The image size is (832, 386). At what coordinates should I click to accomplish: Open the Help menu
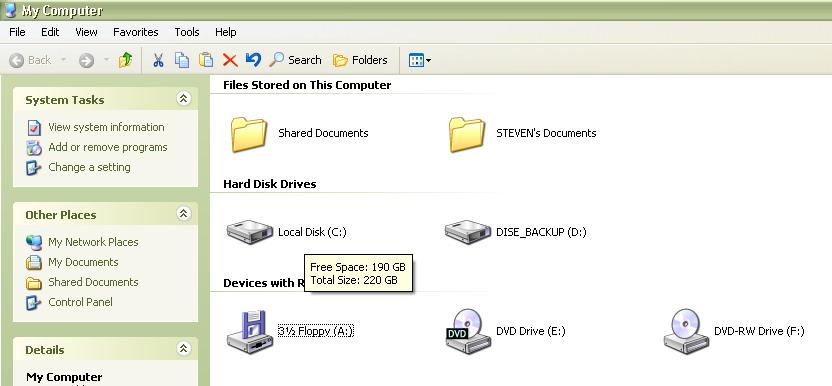click(226, 32)
